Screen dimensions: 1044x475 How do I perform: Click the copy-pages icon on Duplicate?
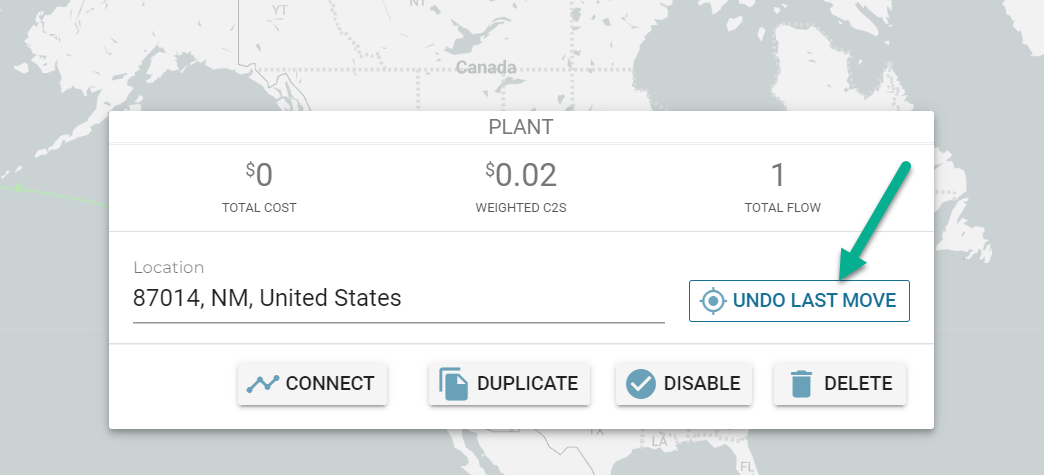453,384
